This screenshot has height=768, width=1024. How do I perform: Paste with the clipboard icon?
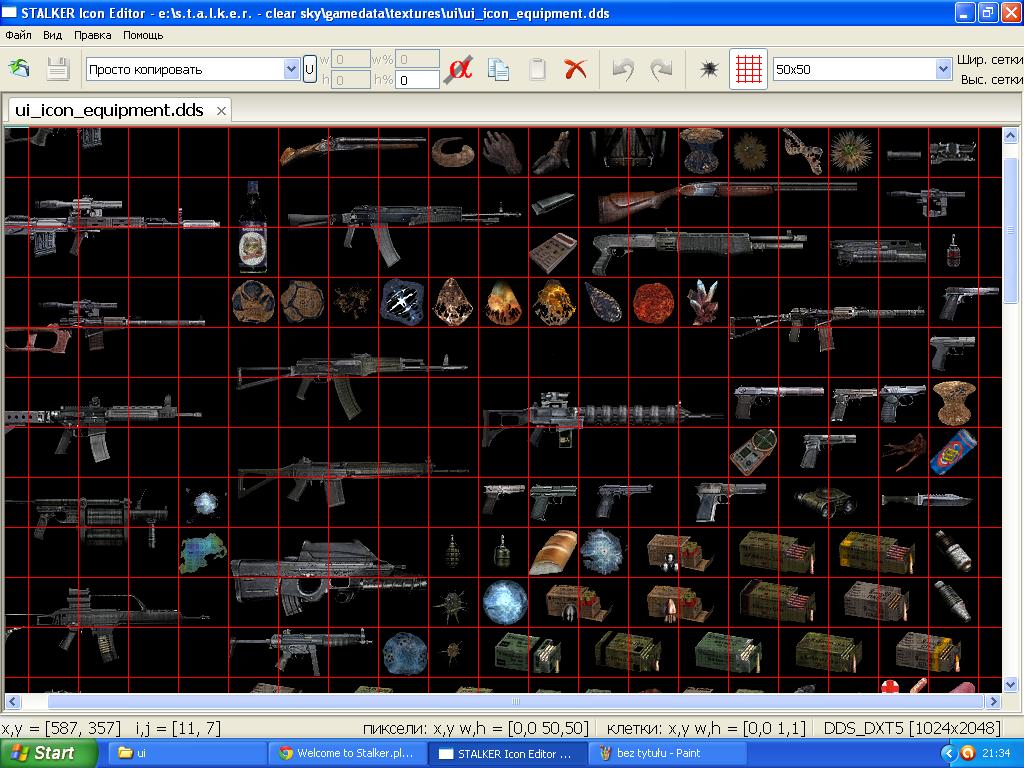(x=537, y=69)
